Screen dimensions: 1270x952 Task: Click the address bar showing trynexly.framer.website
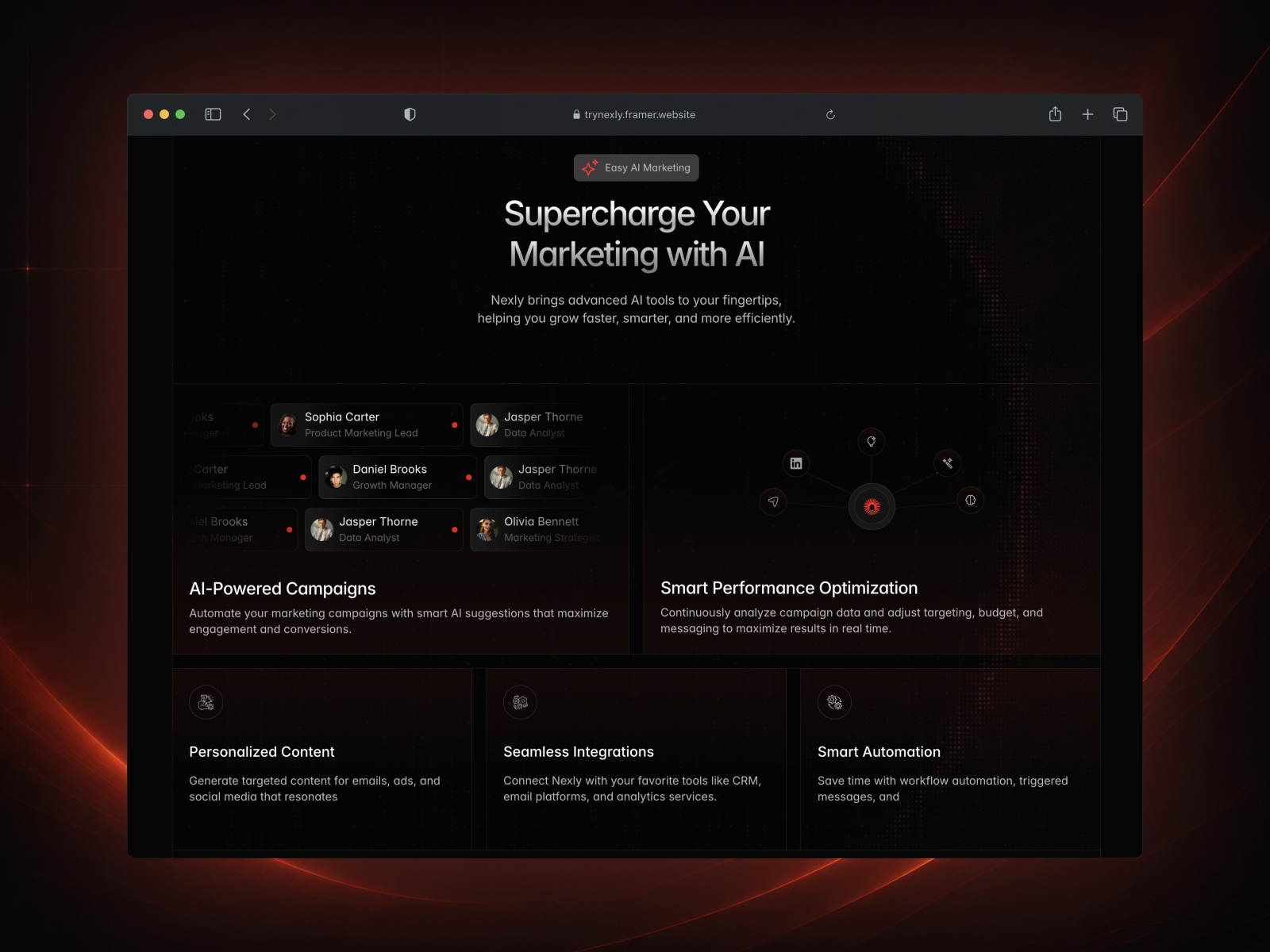click(x=634, y=114)
